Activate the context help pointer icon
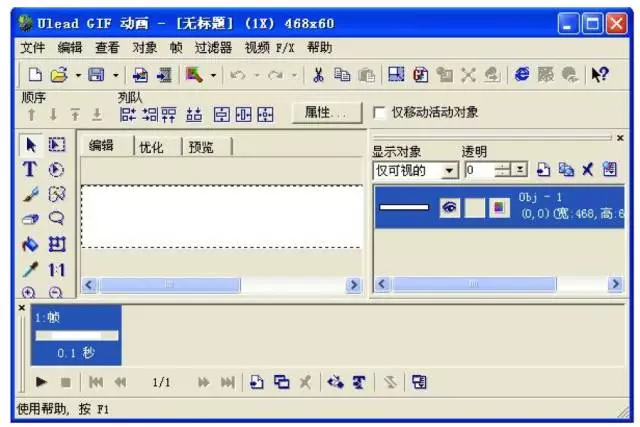640x427 pixels. point(599,75)
